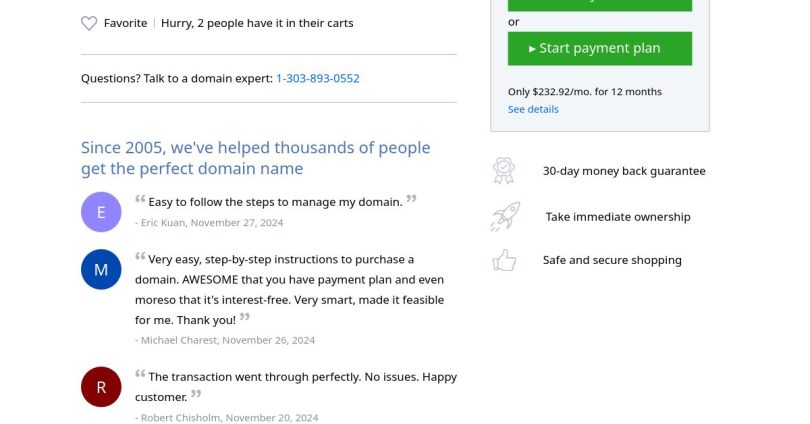The height and width of the screenshot is (424, 810).
Task: Click the dark red R reviewer avatar
Action: pos(101,387)
